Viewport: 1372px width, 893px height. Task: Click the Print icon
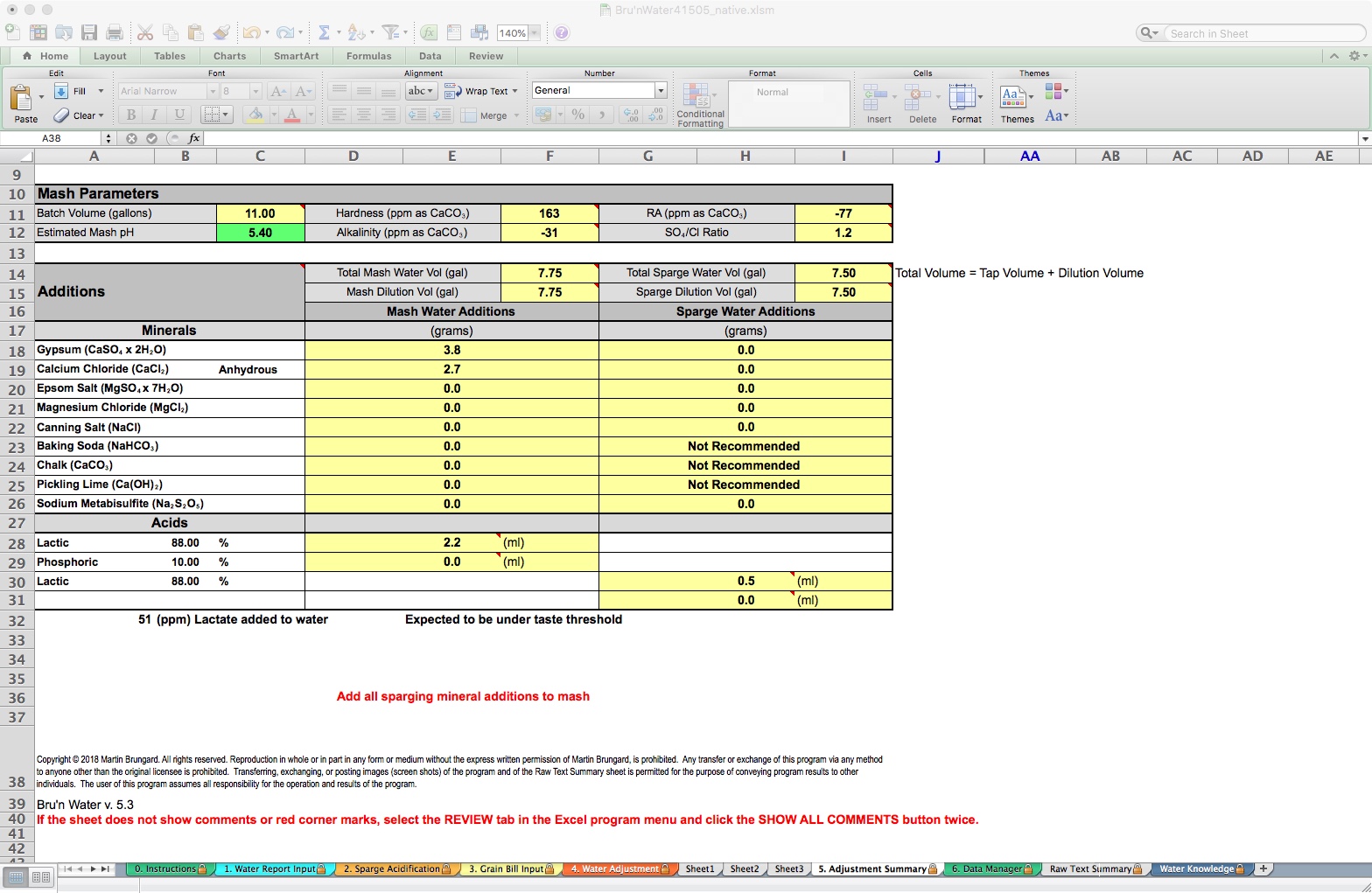[115, 33]
